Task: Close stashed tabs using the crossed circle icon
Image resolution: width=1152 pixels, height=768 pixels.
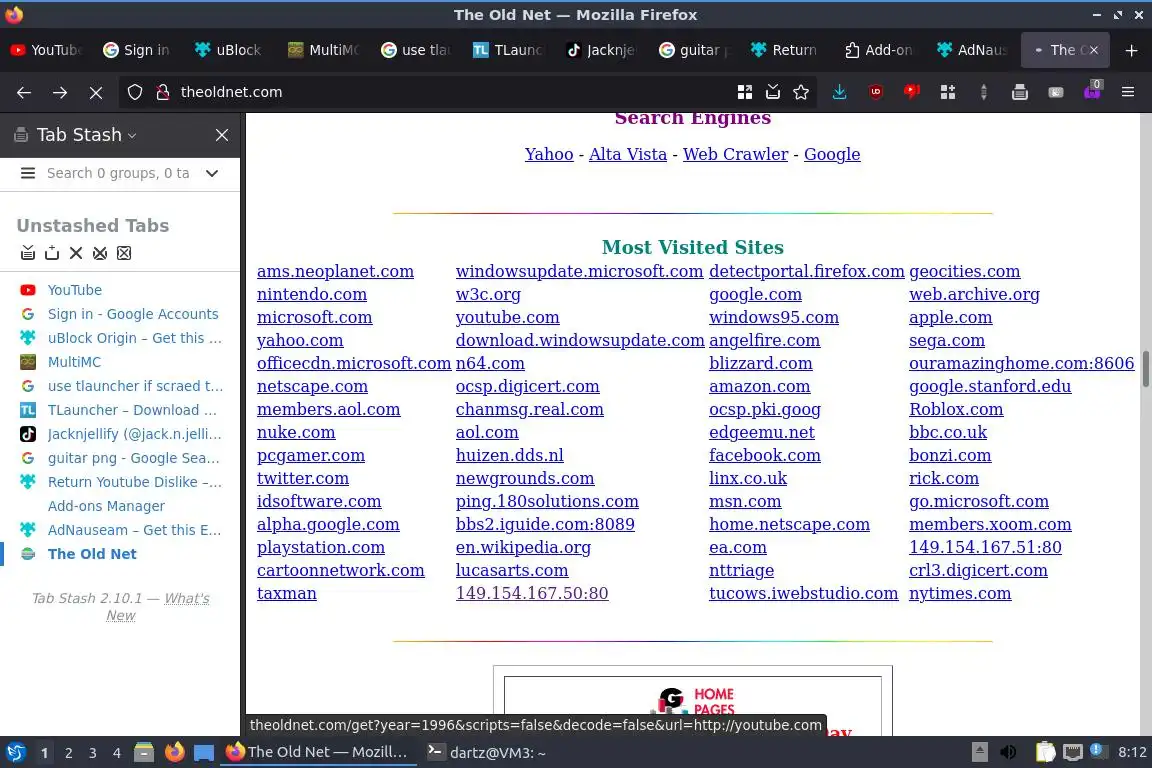Action: pyautogui.click(x=100, y=253)
